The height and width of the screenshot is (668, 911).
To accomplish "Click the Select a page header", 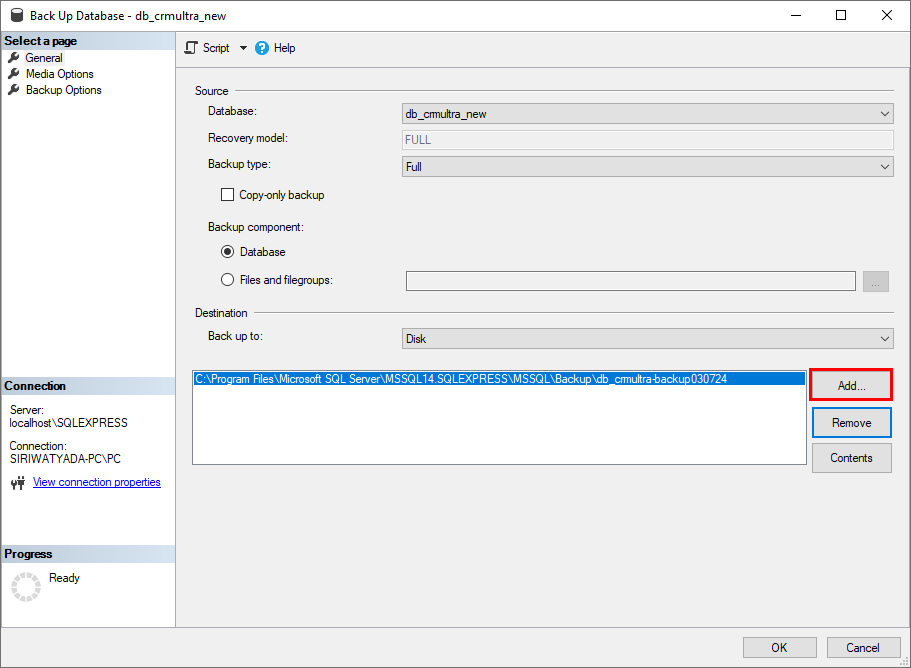I will click(x=88, y=41).
